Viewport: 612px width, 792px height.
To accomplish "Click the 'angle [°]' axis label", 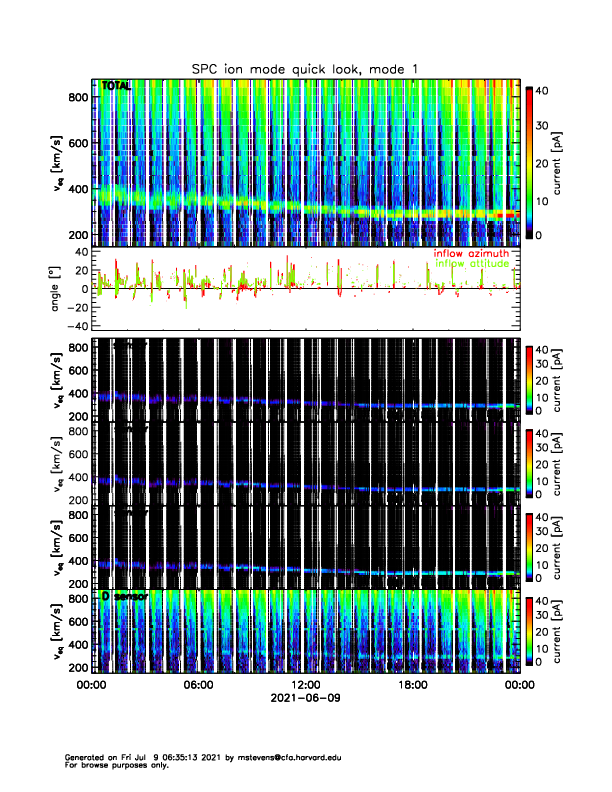I will 57,288.
